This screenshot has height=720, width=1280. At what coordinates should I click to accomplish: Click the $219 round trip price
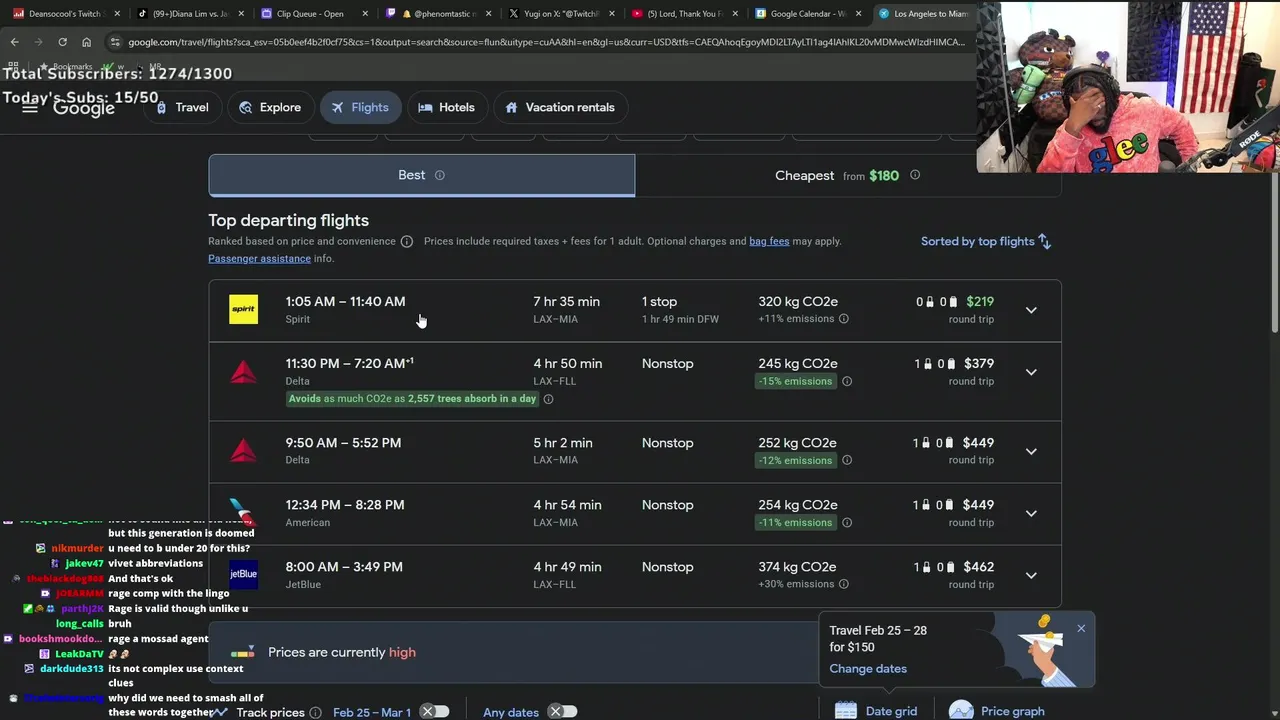tap(979, 301)
